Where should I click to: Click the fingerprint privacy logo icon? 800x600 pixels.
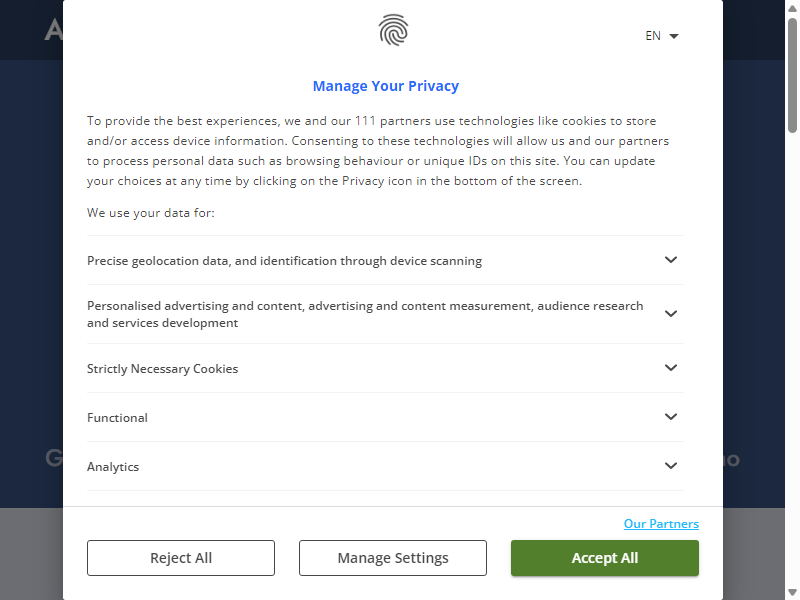coord(393,30)
